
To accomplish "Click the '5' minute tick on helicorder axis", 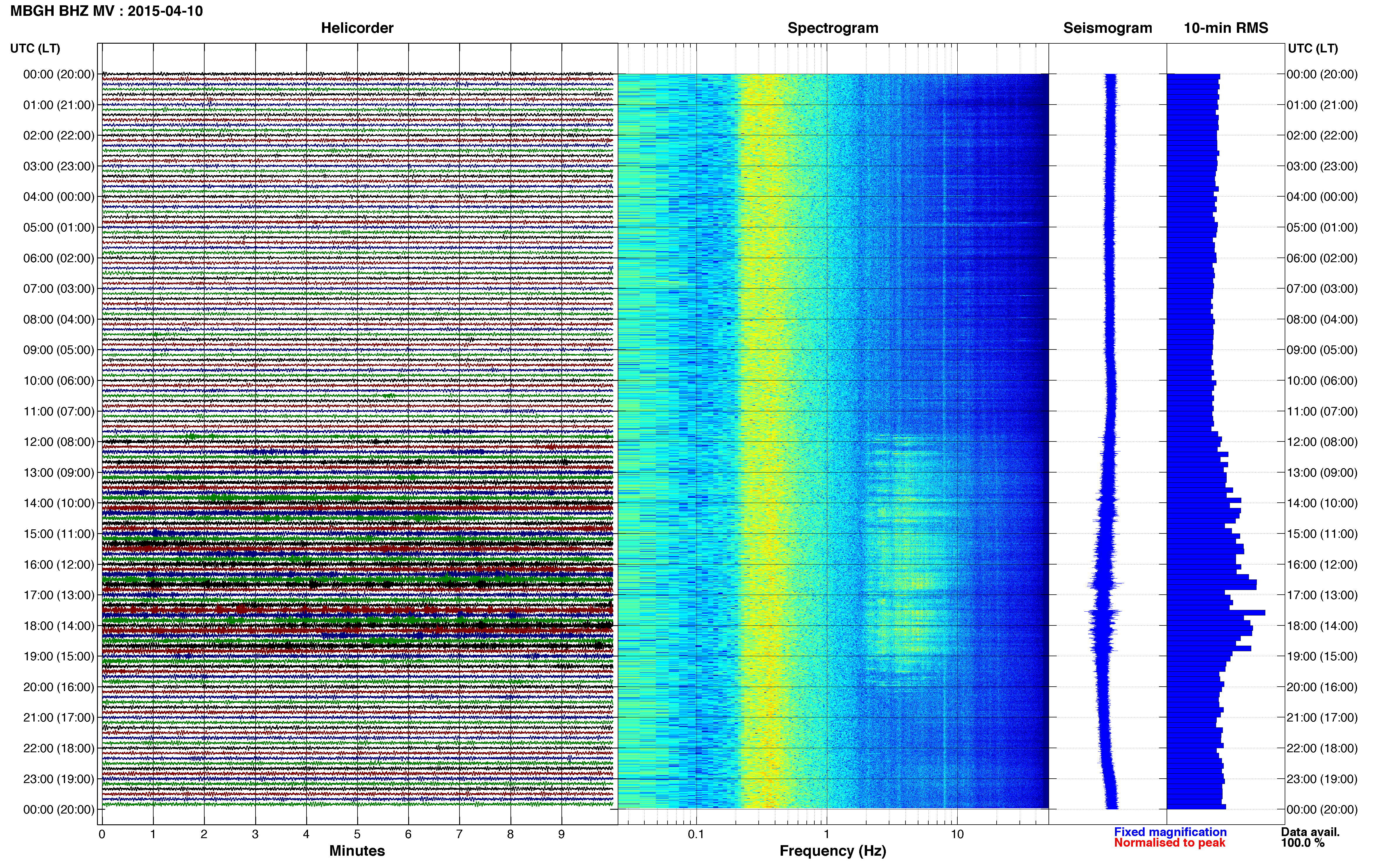I will click(x=357, y=834).
